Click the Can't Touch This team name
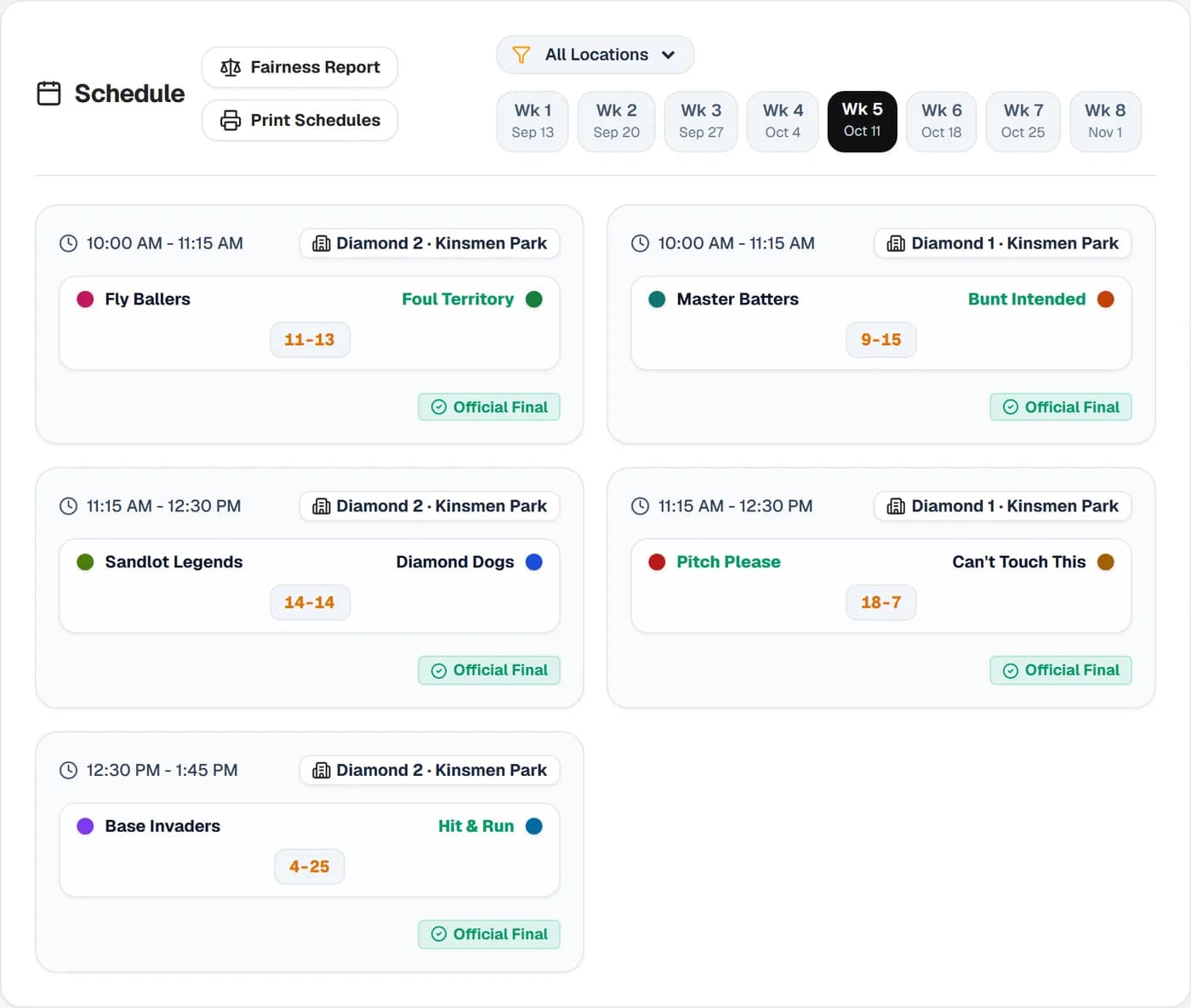 [x=1019, y=562]
